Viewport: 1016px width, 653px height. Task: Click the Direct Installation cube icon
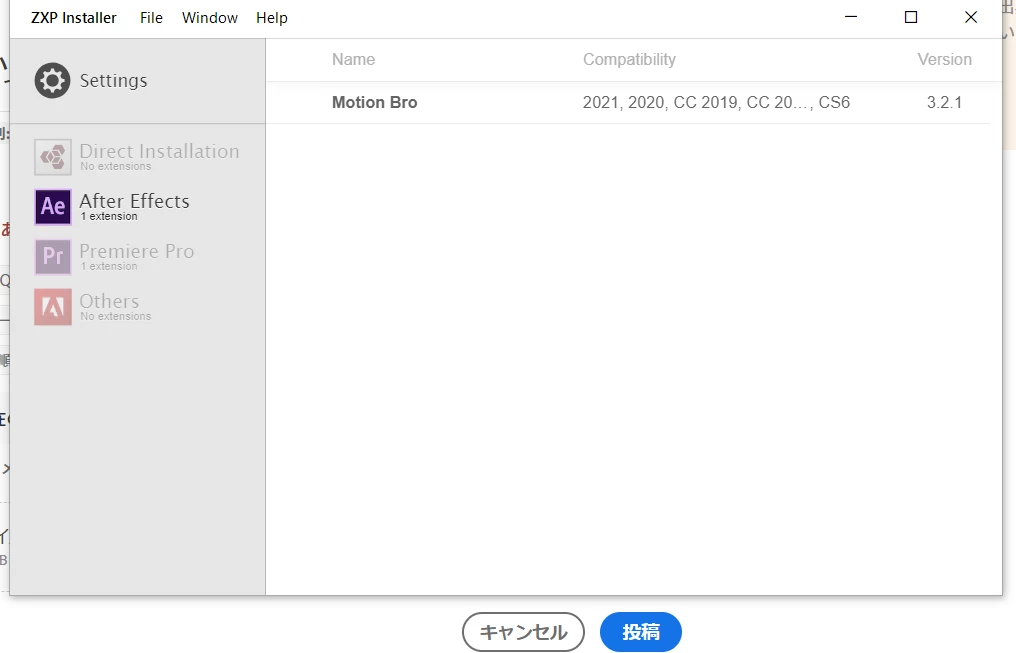tap(52, 157)
